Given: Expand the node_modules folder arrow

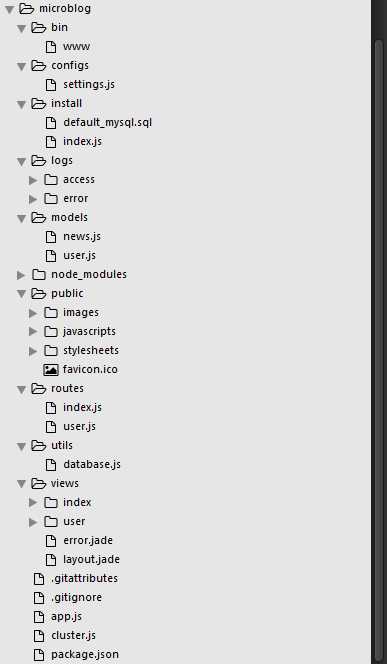Looking at the screenshot, I should [21, 275].
